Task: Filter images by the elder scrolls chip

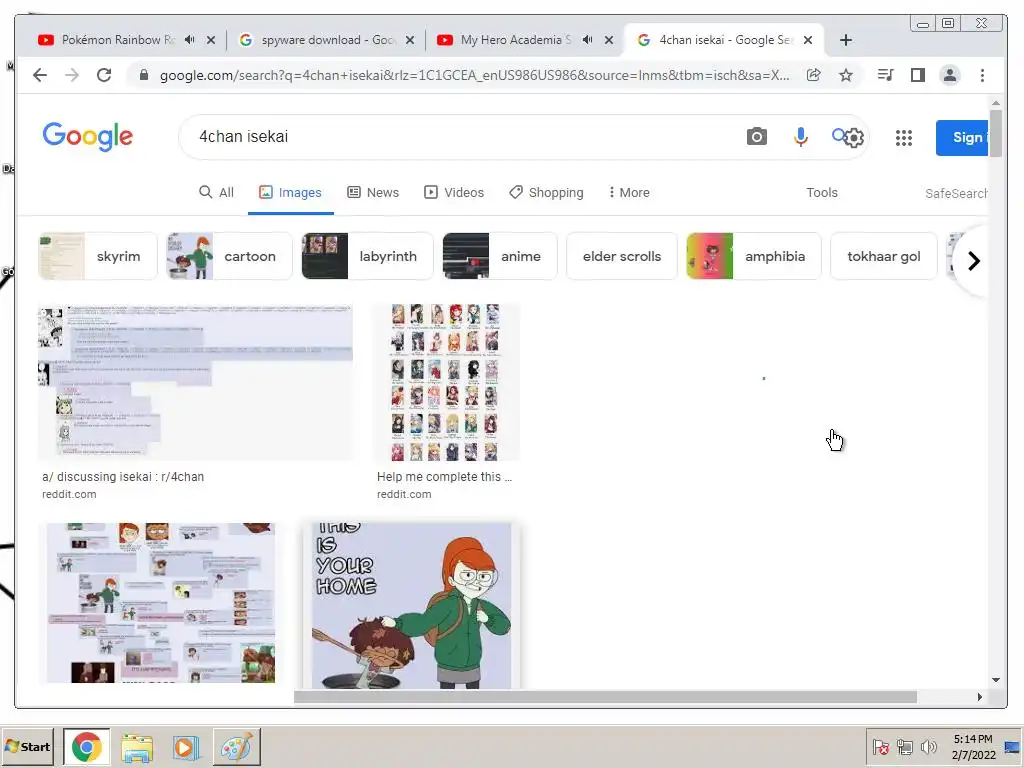Action: point(622,256)
